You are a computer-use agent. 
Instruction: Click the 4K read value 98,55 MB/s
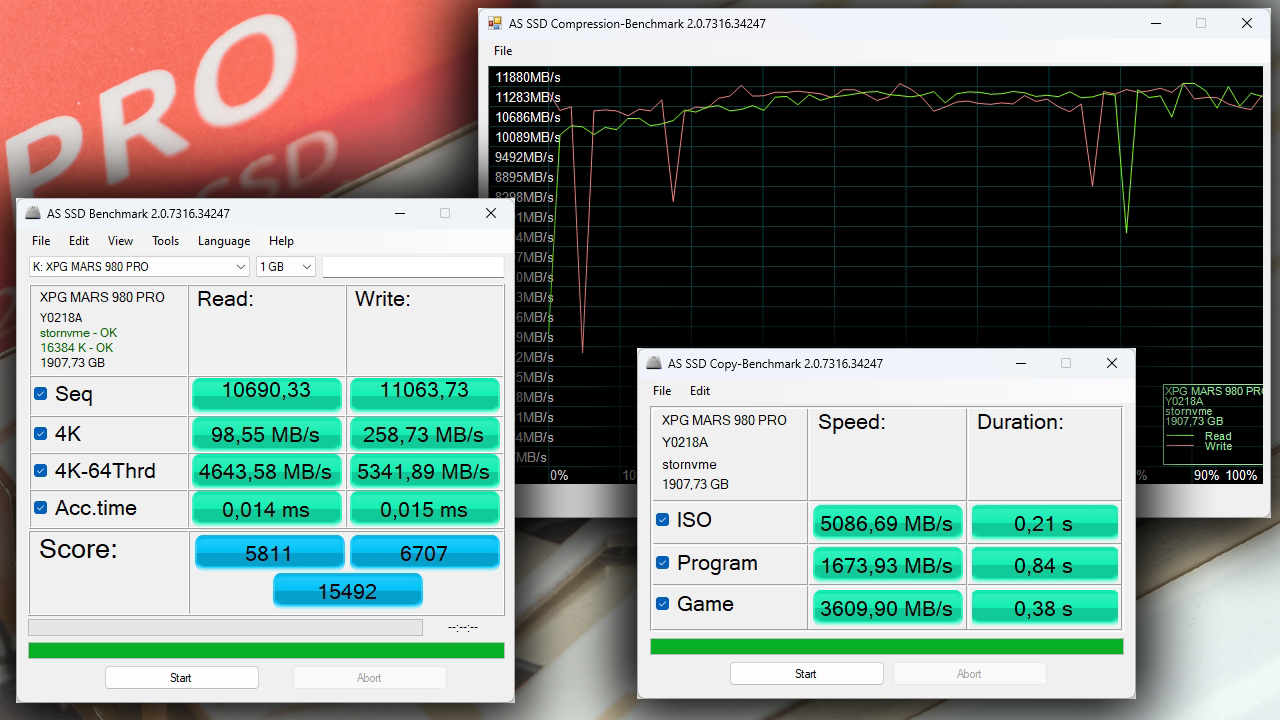point(267,434)
